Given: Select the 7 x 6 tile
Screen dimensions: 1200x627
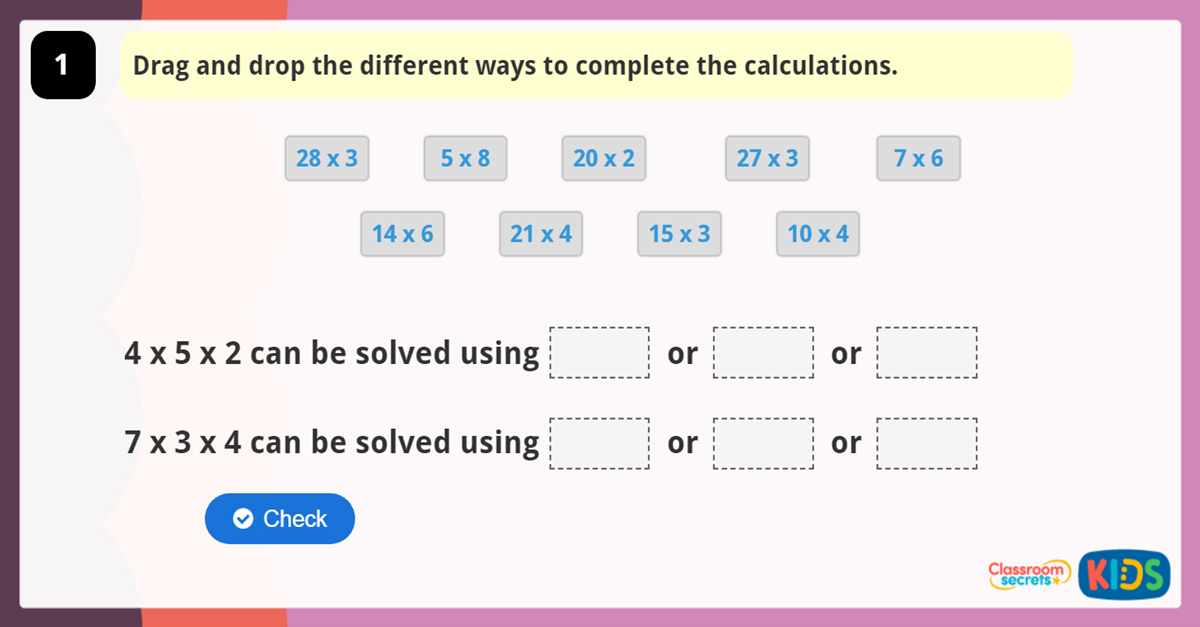Looking at the screenshot, I should [918, 158].
